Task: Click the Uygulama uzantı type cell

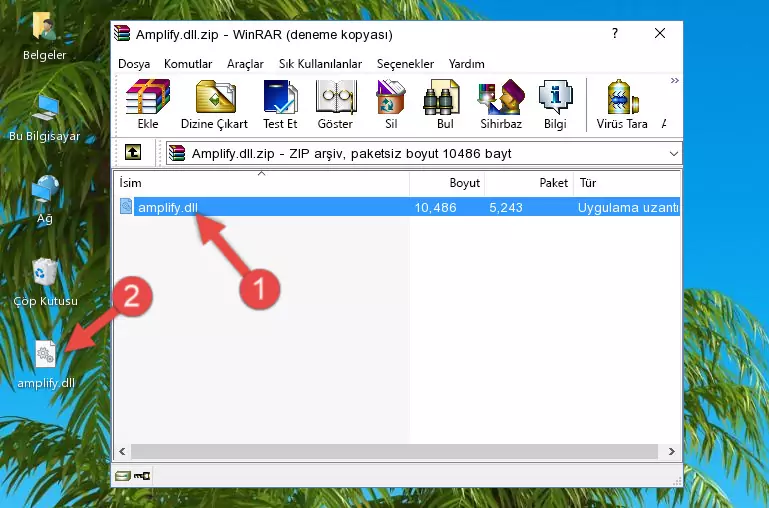Action: pos(628,207)
